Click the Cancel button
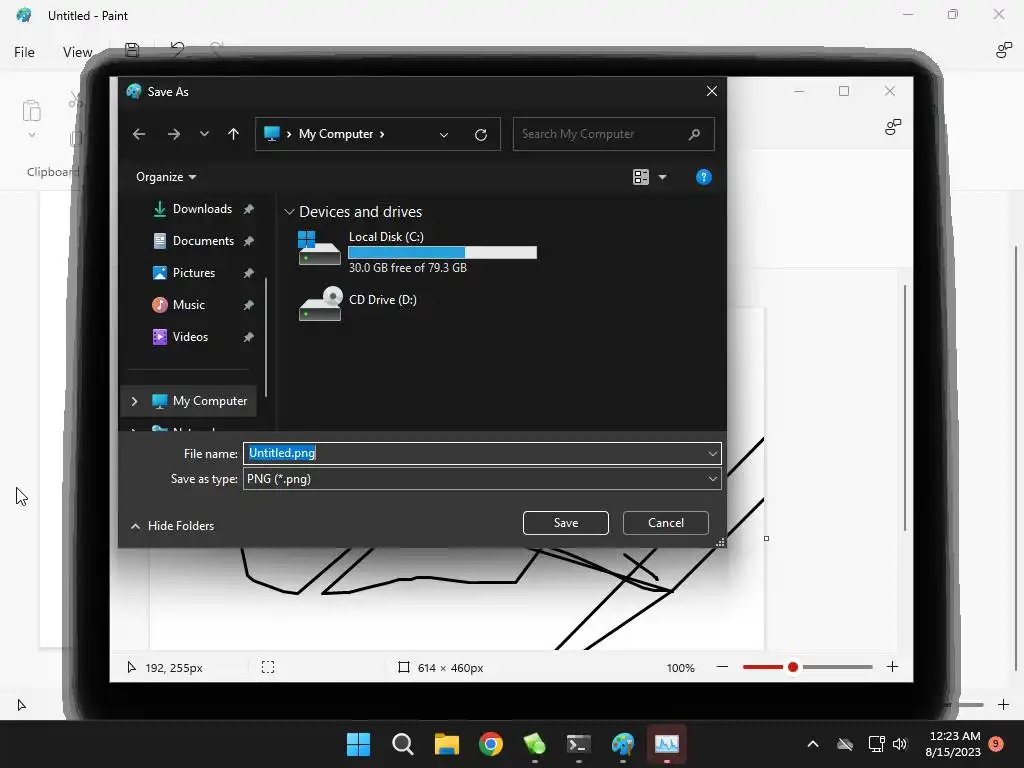The image size is (1024, 768). click(x=665, y=522)
